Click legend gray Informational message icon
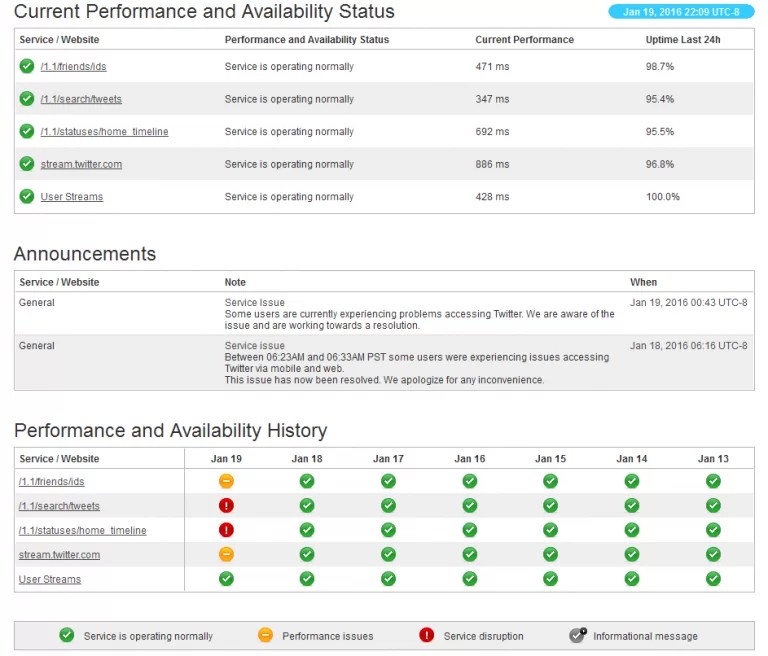The height and width of the screenshot is (656, 768). pos(577,635)
